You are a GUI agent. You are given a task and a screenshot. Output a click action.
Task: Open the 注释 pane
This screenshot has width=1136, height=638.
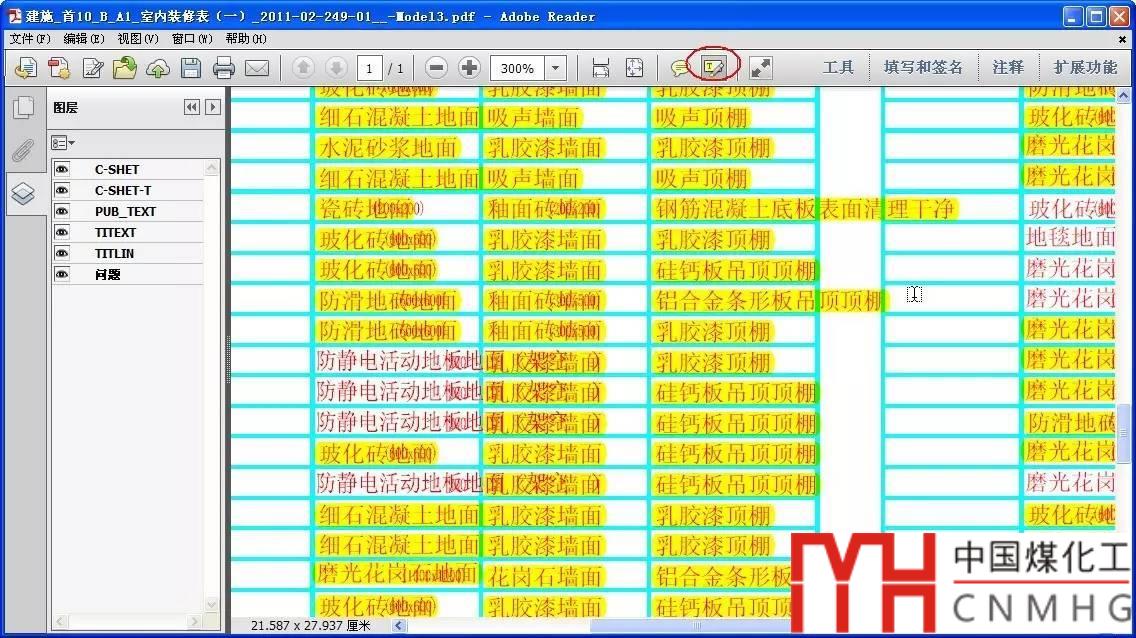point(1008,68)
